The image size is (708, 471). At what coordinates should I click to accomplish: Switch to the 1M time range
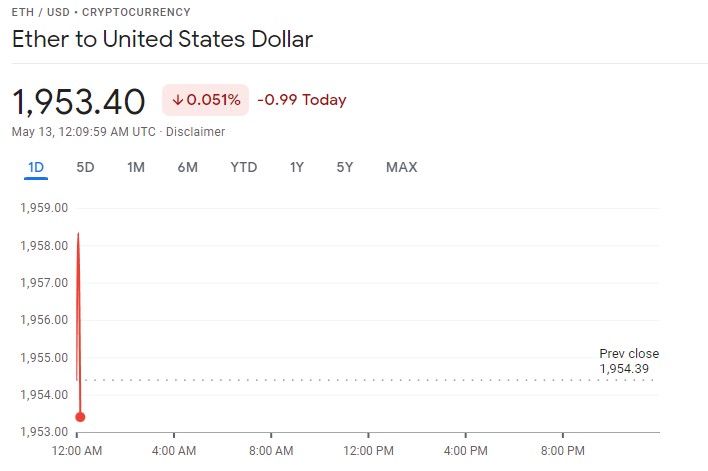click(136, 167)
